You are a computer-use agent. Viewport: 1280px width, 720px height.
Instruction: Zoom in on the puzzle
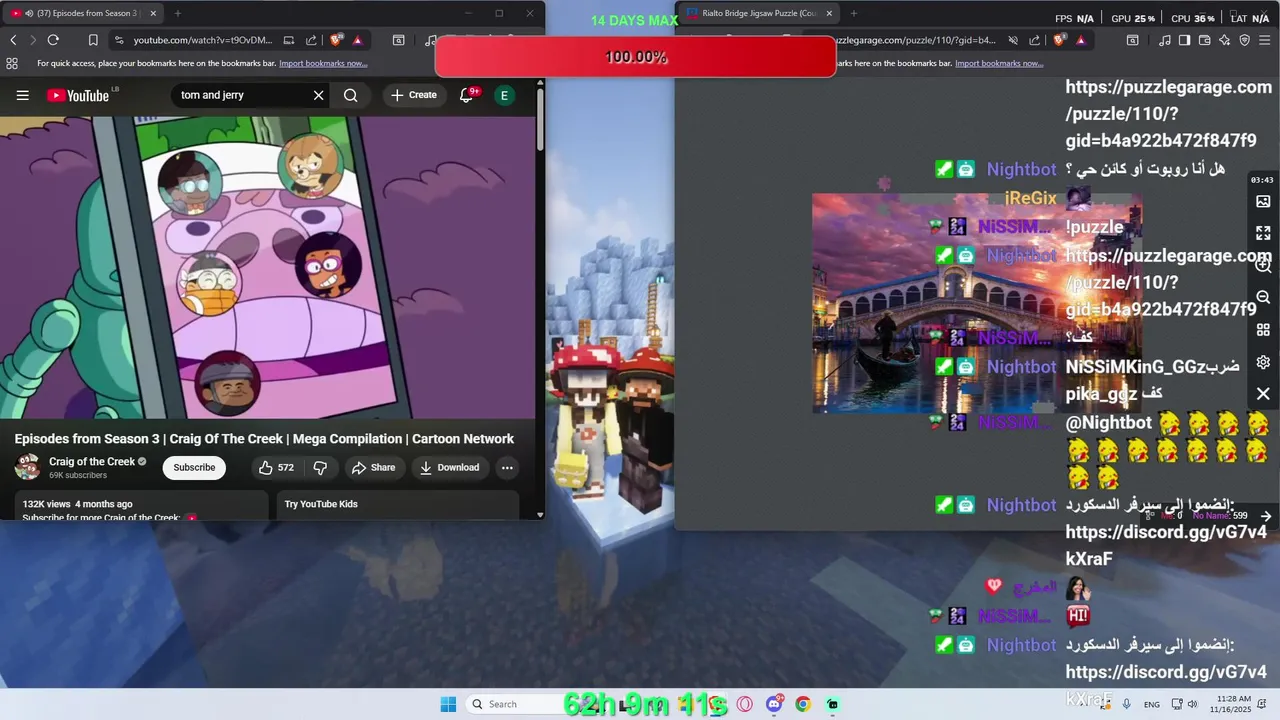1263,265
